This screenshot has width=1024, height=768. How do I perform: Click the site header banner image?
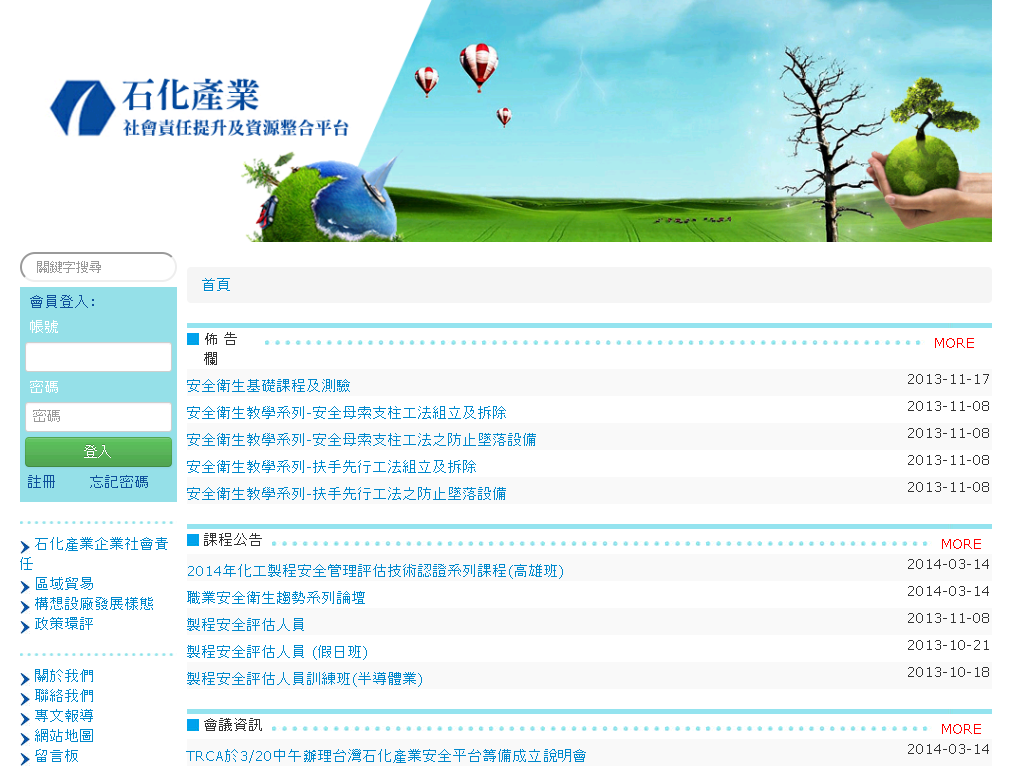(x=506, y=121)
